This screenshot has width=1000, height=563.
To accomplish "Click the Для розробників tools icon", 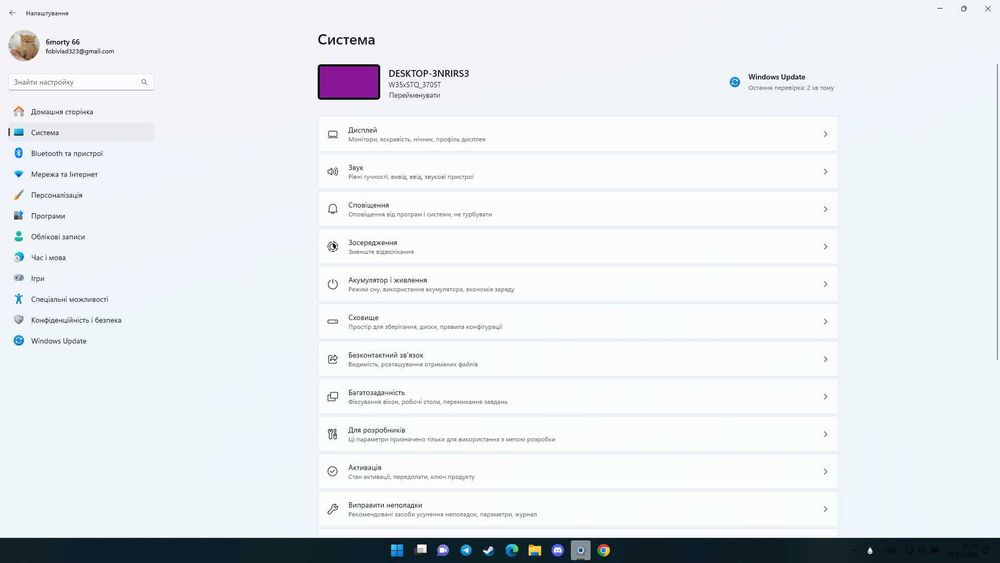I will click(x=332, y=434).
